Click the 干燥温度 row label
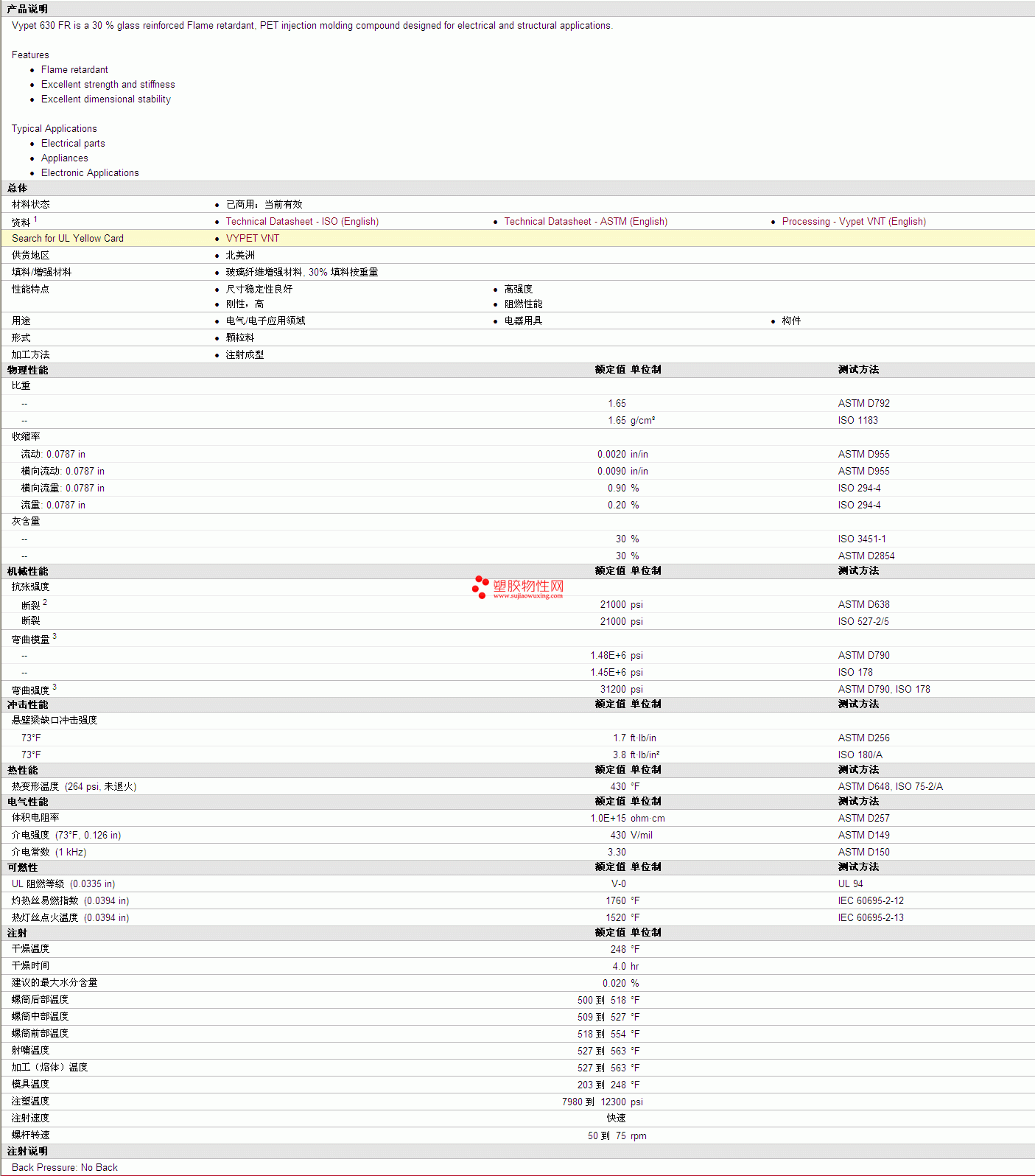The width and height of the screenshot is (1035, 1176). [30, 949]
